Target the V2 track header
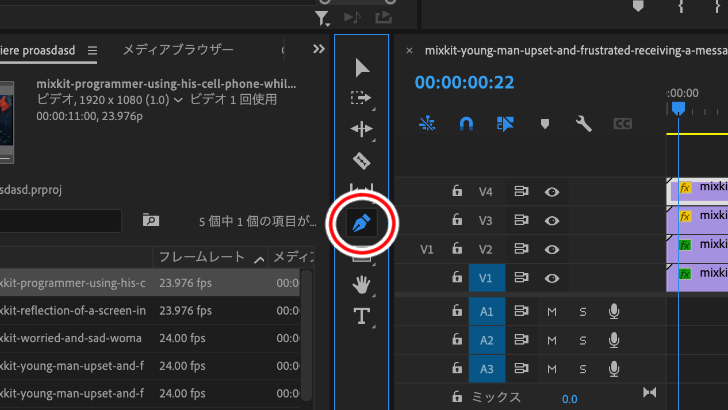The width and height of the screenshot is (728, 410). click(486, 249)
